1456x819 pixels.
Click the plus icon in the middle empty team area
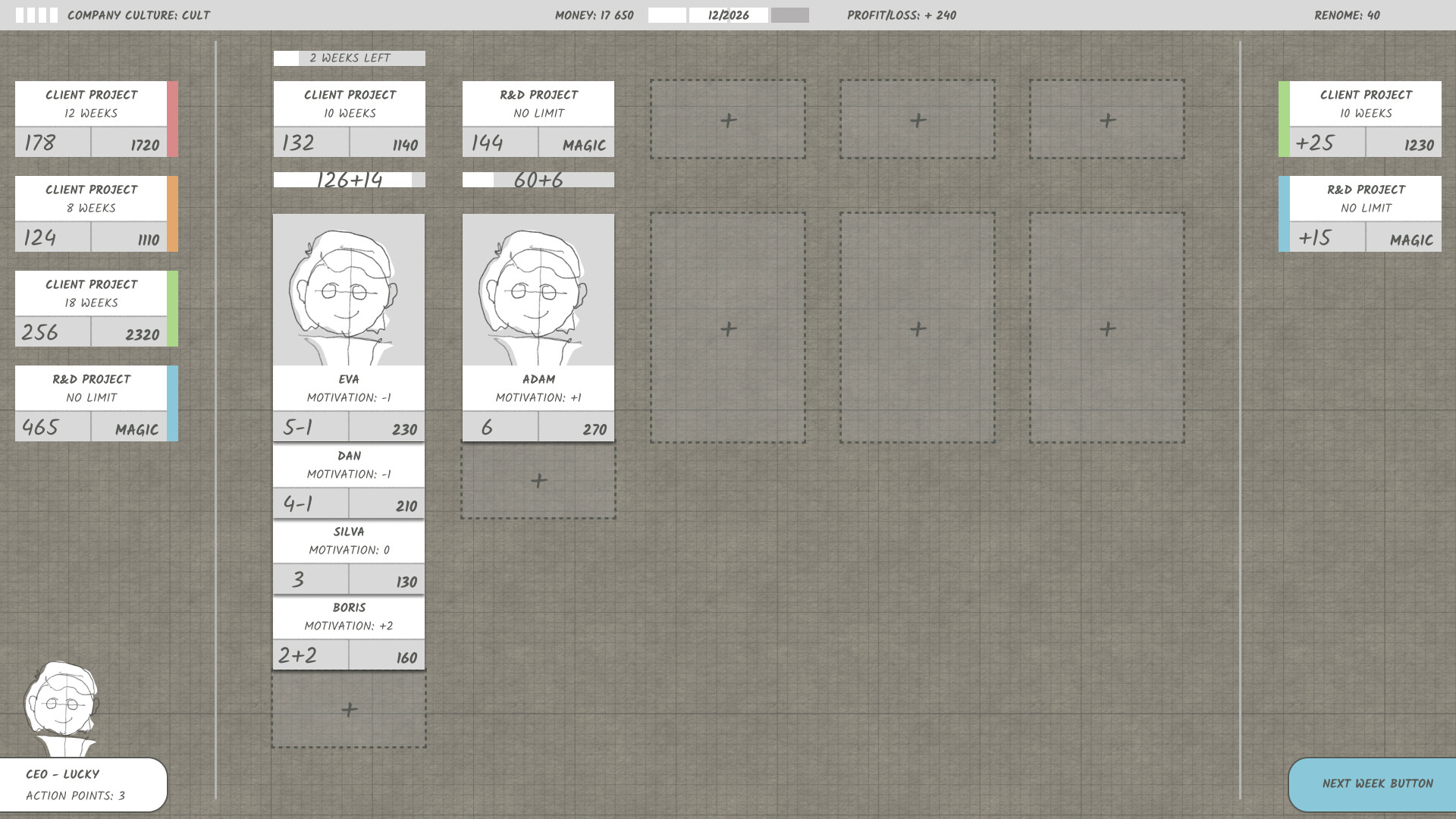[917, 328]
